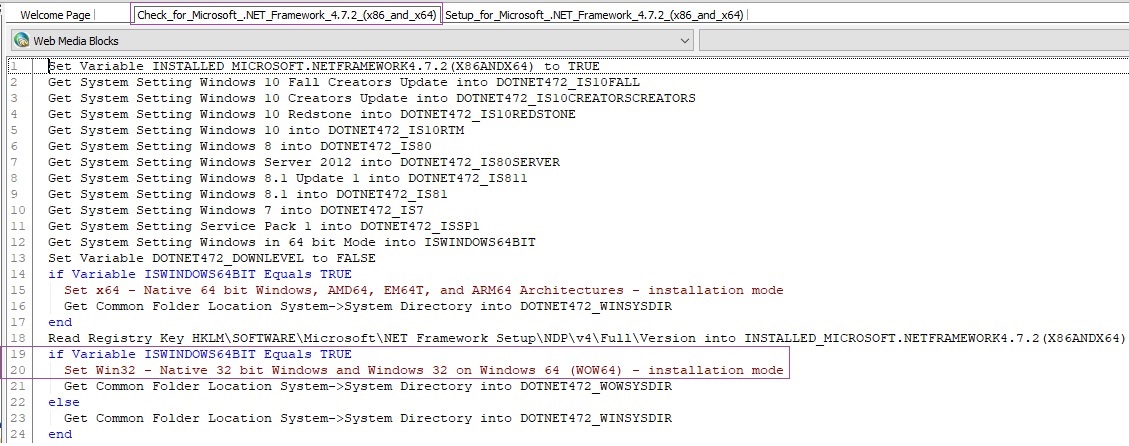Select line 6 Windows 8 into DOTNET472_IS80
1129x446 pixels.
pos(240,146)
